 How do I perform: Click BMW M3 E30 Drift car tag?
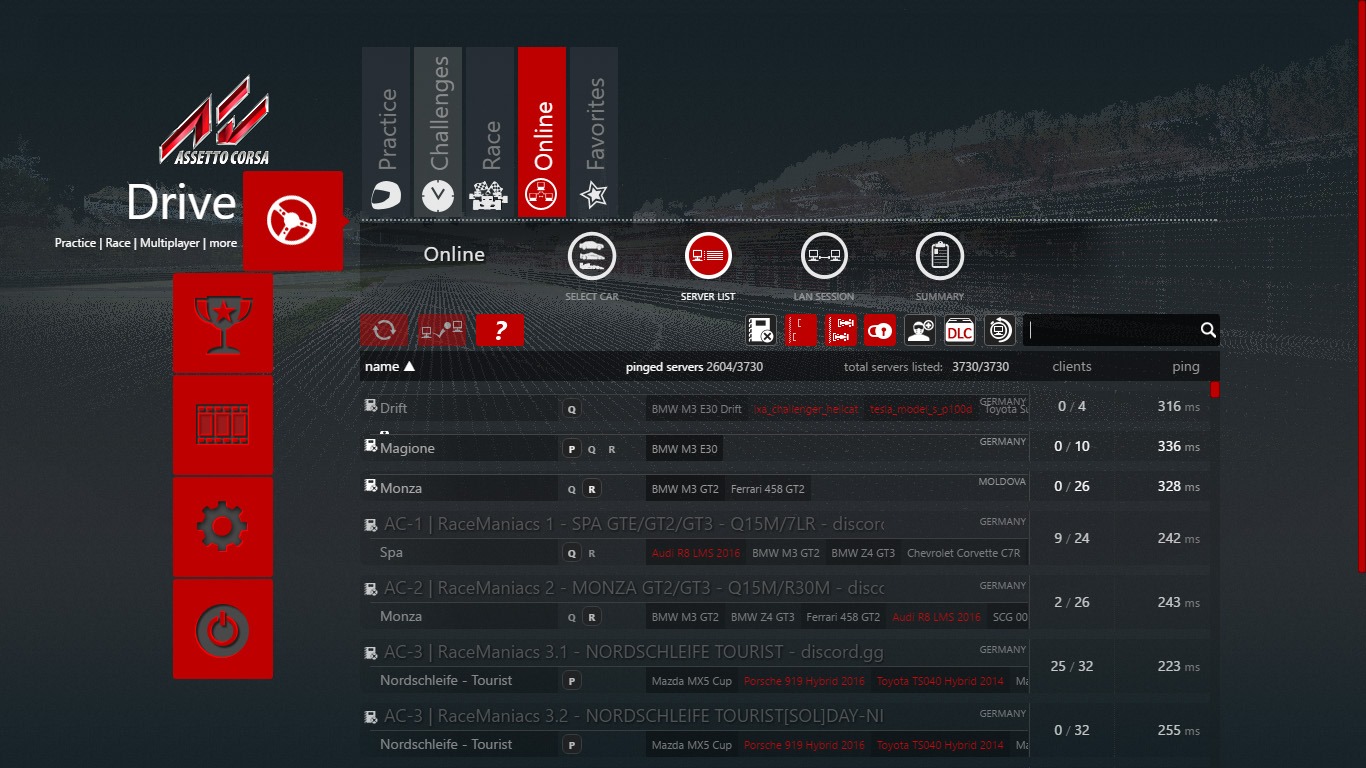[697, 409]
